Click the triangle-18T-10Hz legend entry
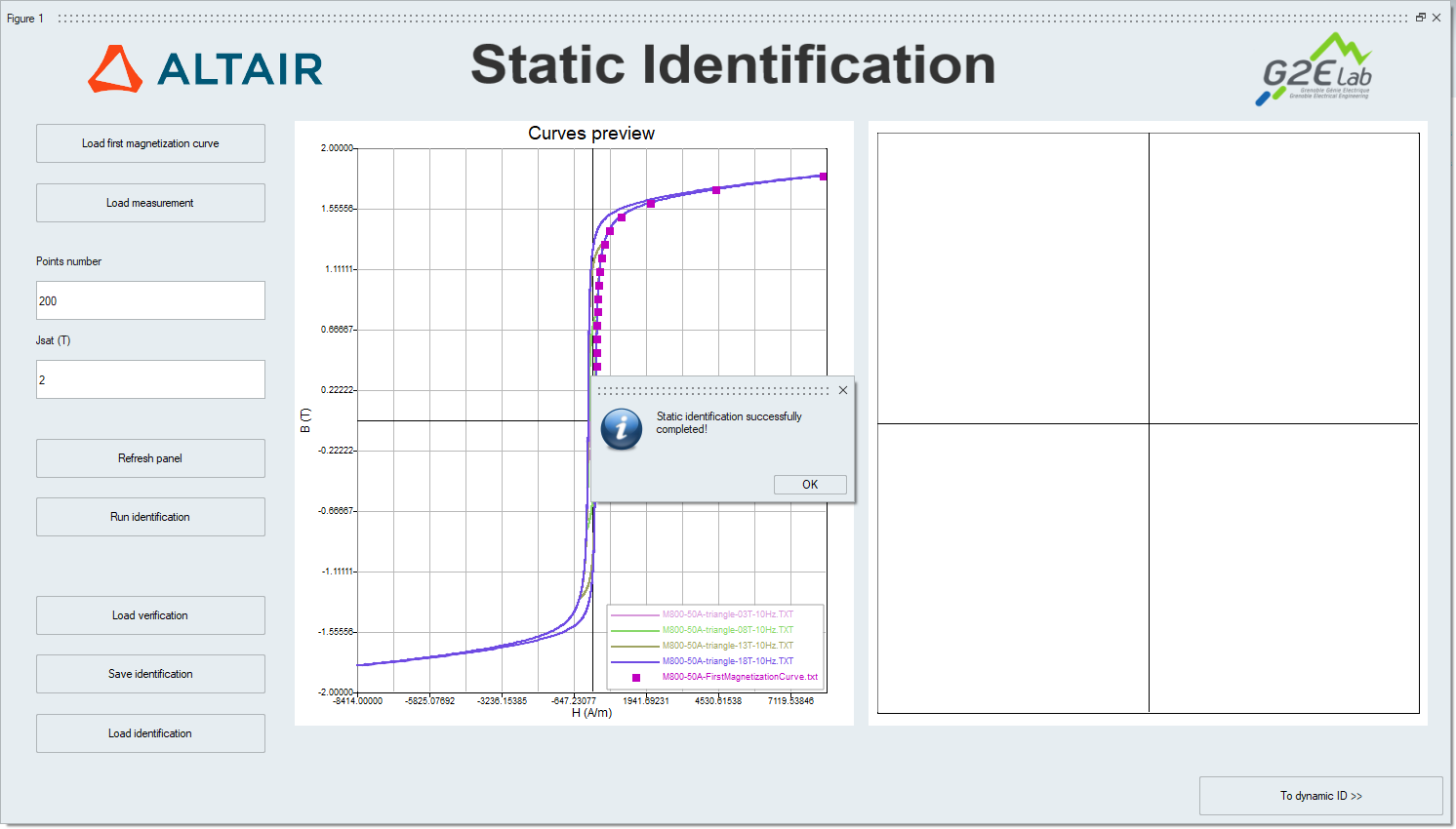The height and width of the screenshot is (829, 1456). click(x=727, y=661)
